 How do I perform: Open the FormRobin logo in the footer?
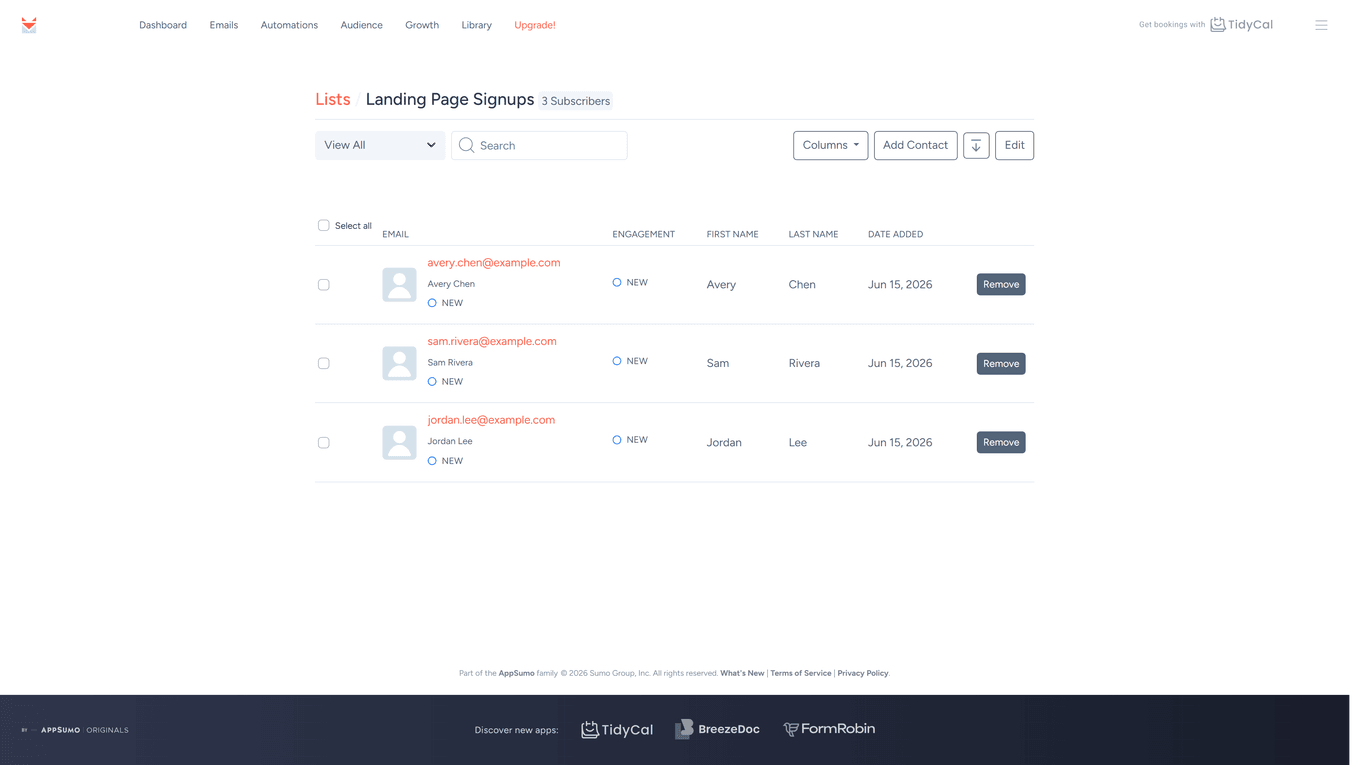[x=829, y=729]
